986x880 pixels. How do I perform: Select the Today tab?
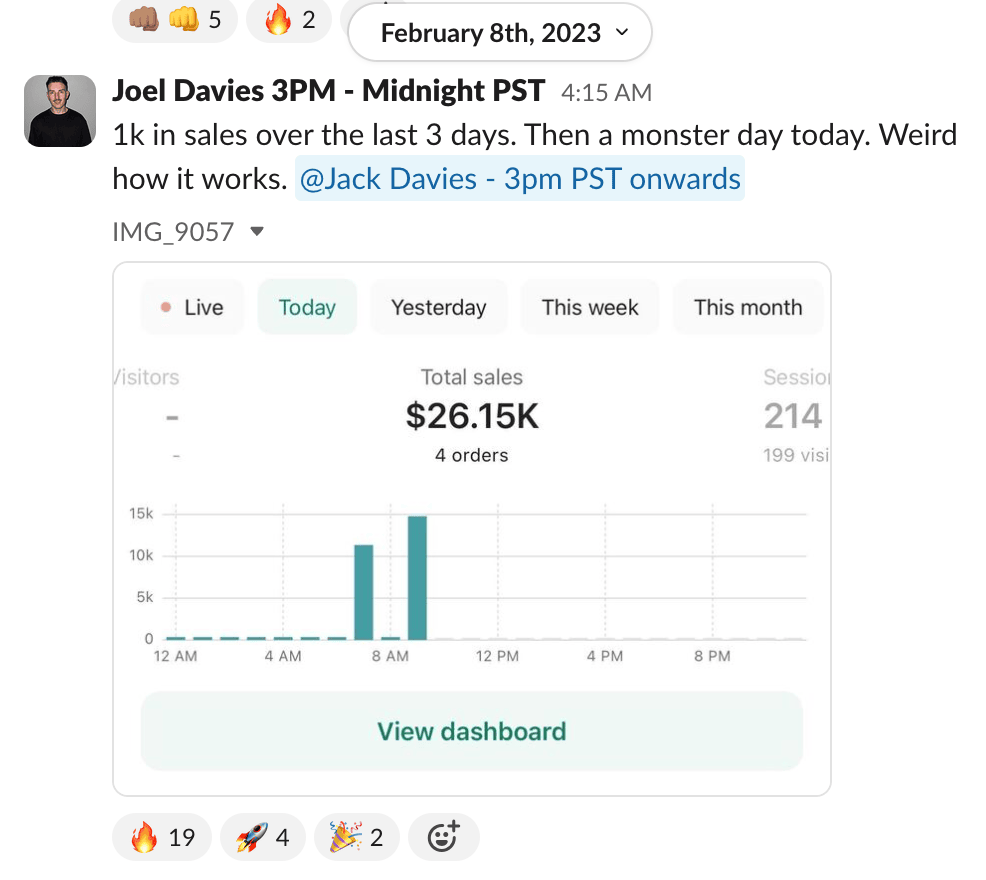307,307
